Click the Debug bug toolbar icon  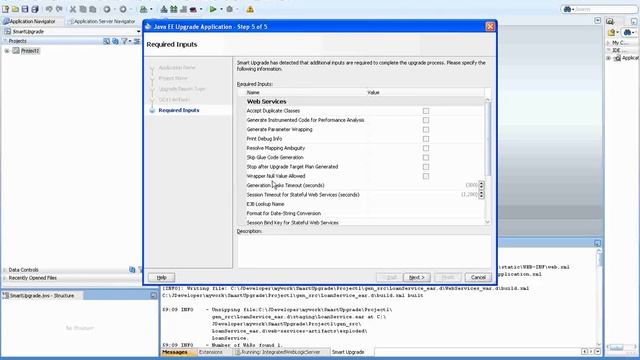click(230, 9)
